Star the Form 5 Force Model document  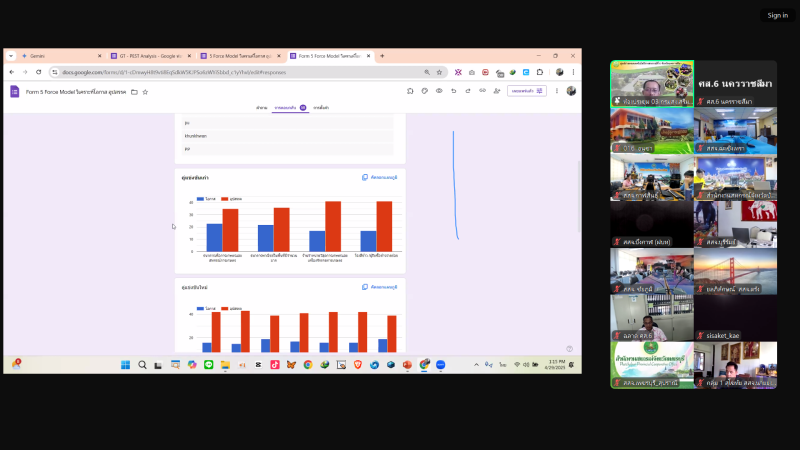(145, 92)
